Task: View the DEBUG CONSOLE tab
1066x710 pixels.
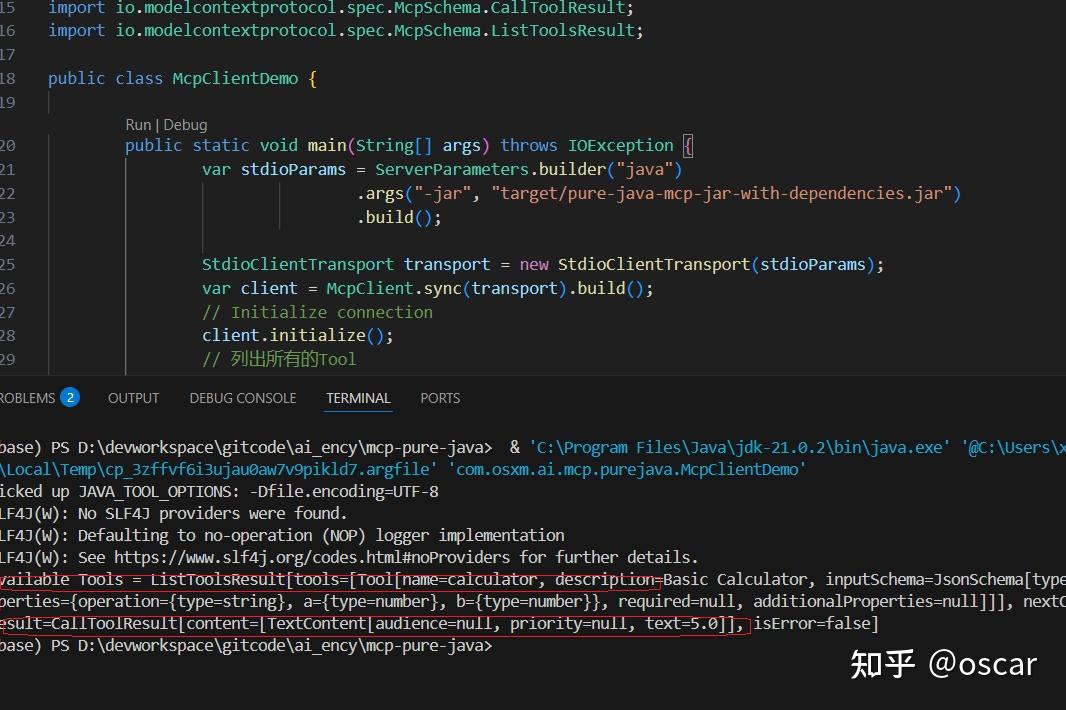Action: 242,397
